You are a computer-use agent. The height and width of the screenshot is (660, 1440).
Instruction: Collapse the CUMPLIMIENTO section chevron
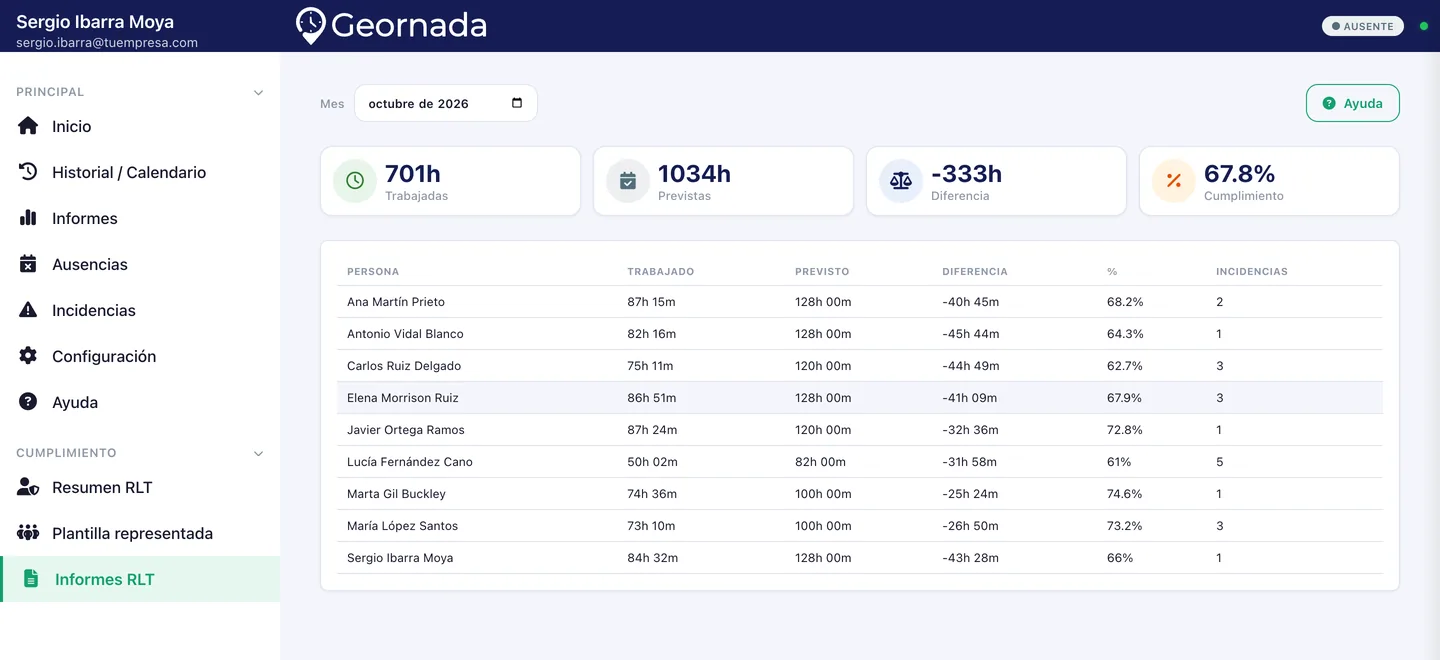point(258,453)
